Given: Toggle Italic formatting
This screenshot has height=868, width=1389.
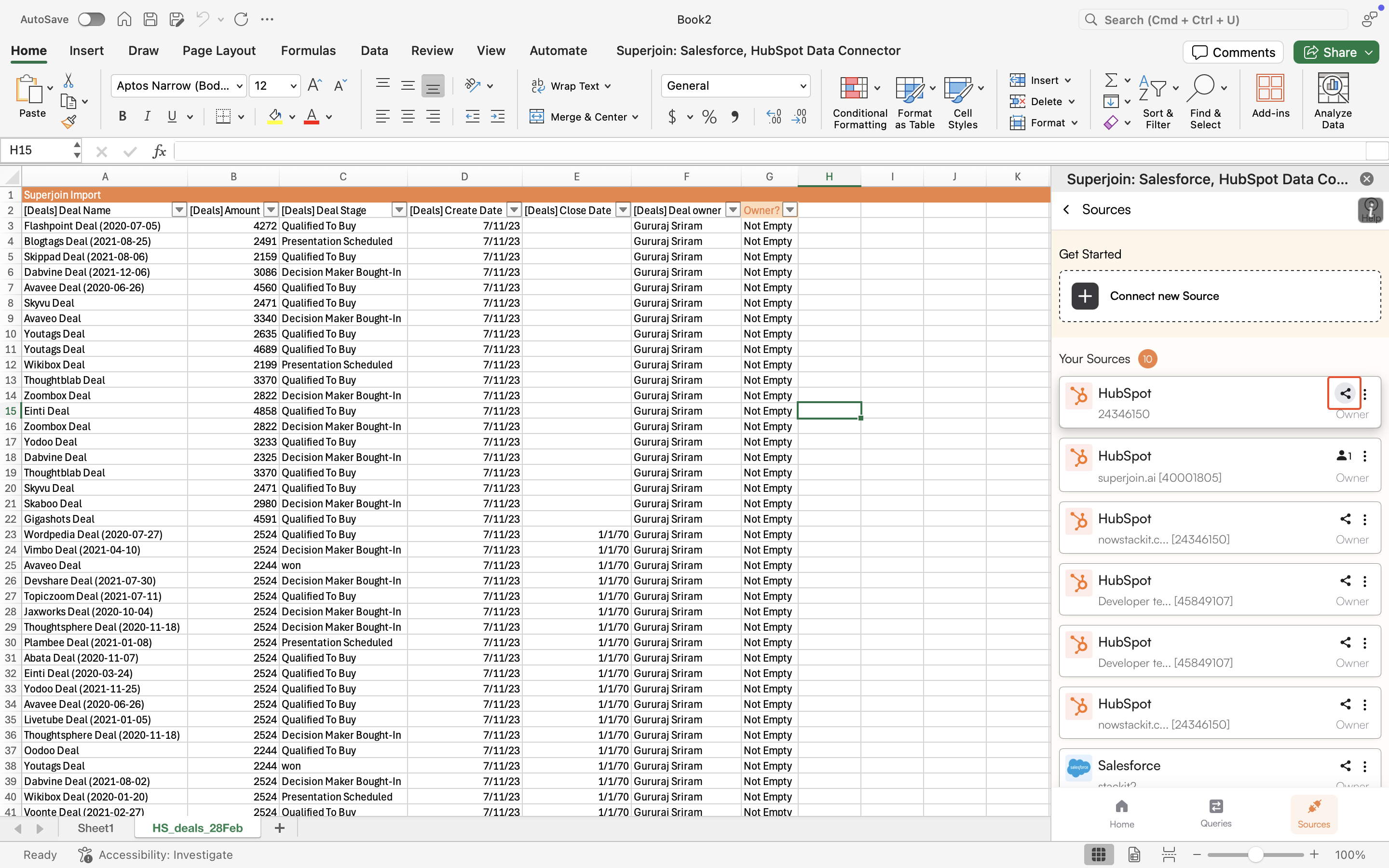Looking at the screenshot, I should click(147, 117).
